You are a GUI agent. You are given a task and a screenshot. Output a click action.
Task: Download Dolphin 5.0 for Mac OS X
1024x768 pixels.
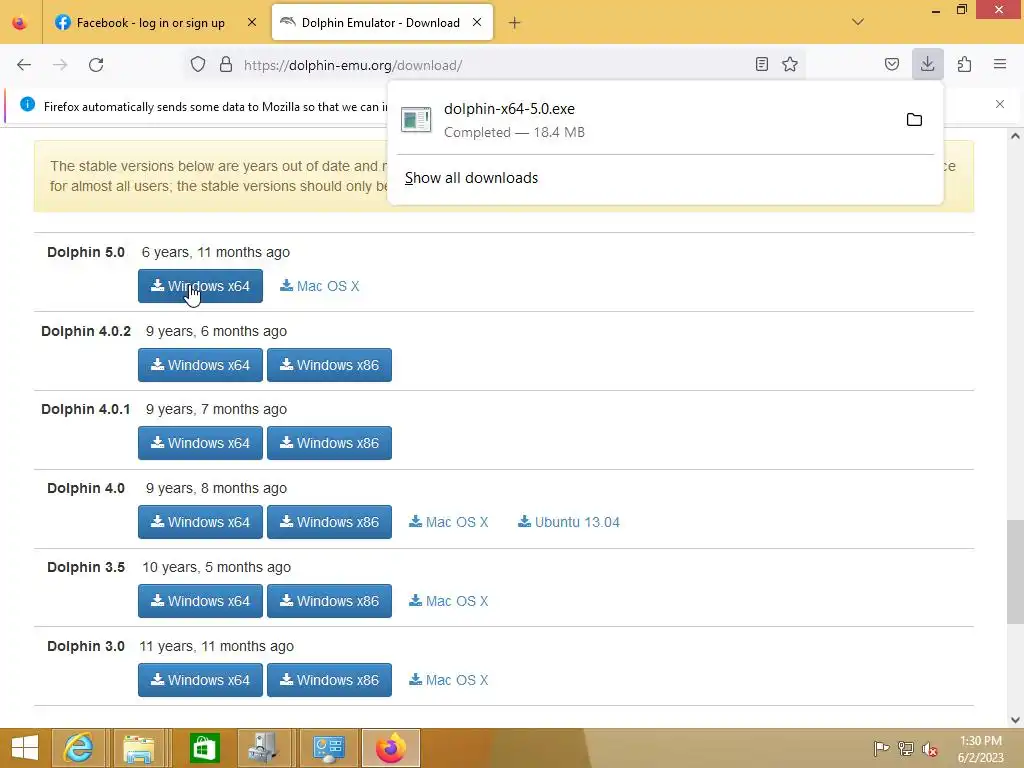[320, 286]
